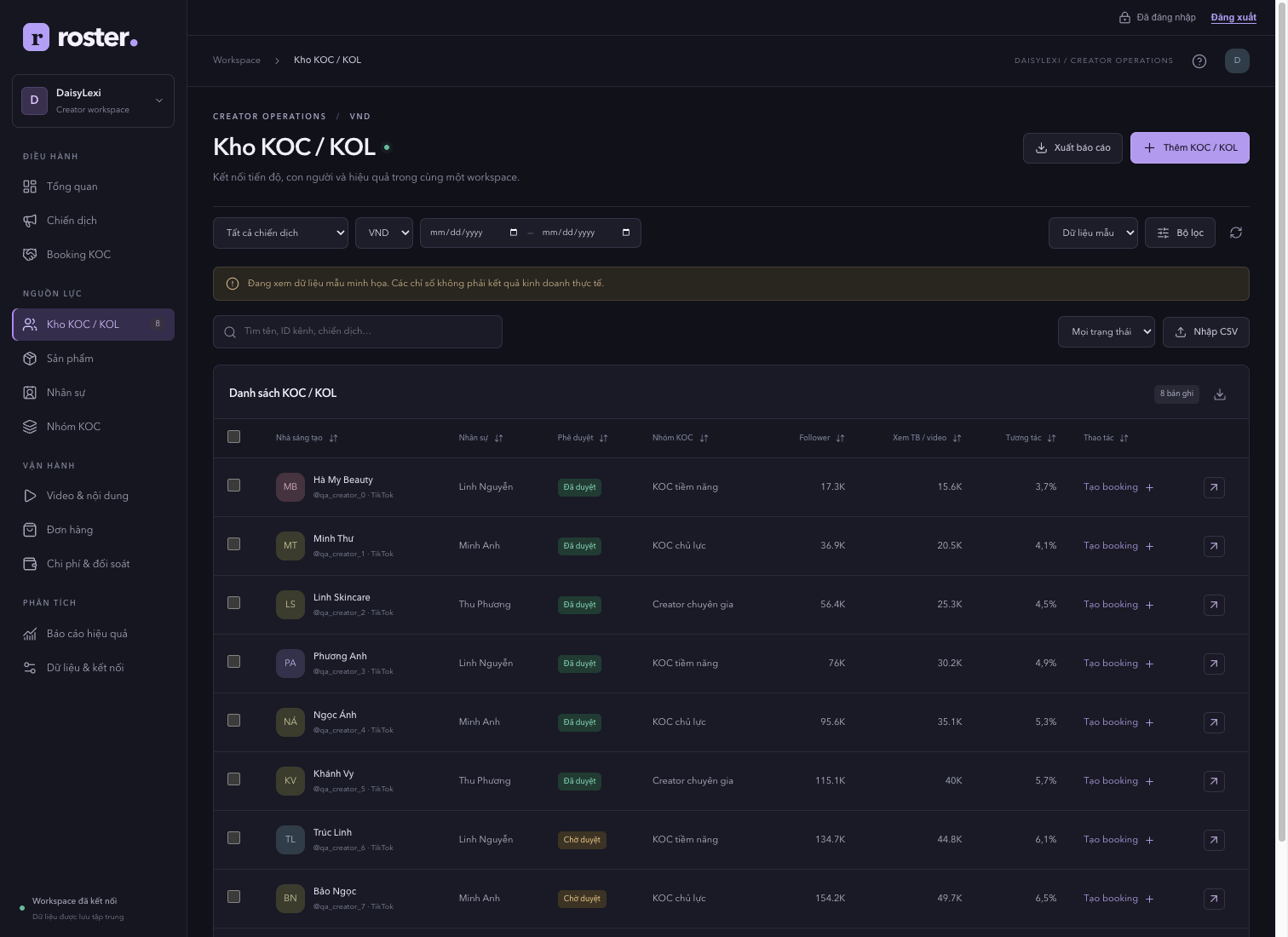Viewport: 1288px width, 937px height.
Task: Sort by Xem TB / video icon
Action: pyautogui.click(x=957, y=438)
